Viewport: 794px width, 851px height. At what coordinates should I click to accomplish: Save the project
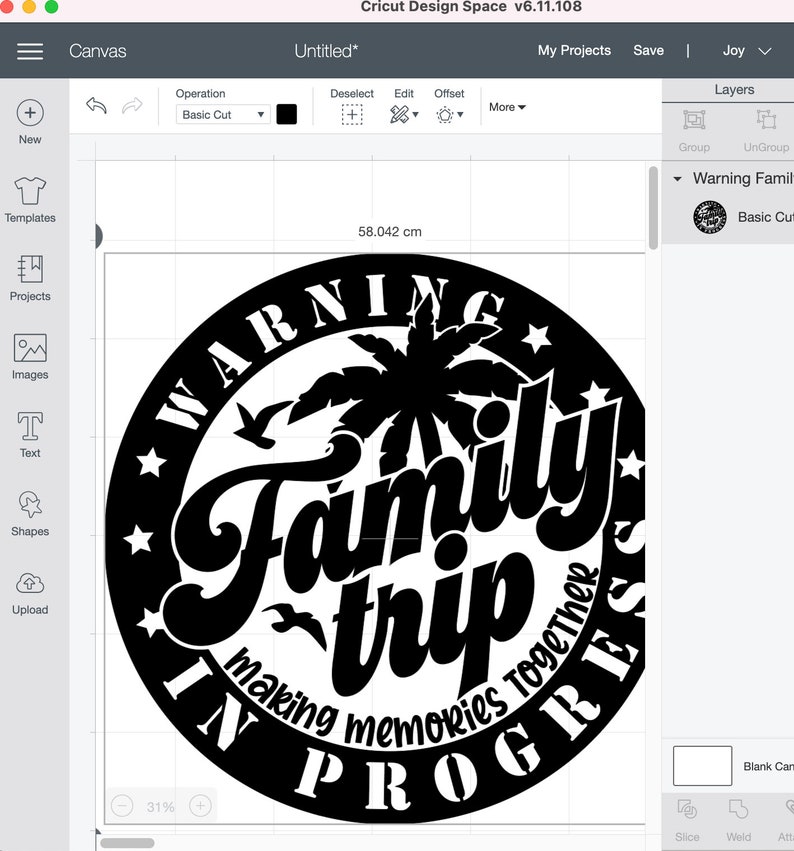pos(648,50)
